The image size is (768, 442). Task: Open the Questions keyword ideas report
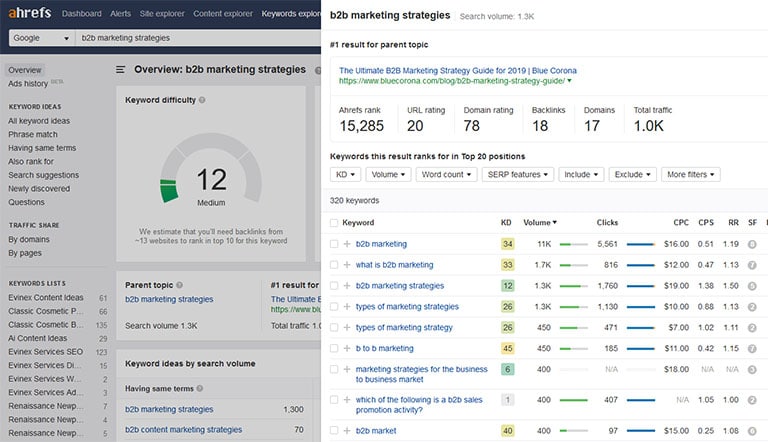click(x=26, y=202)
